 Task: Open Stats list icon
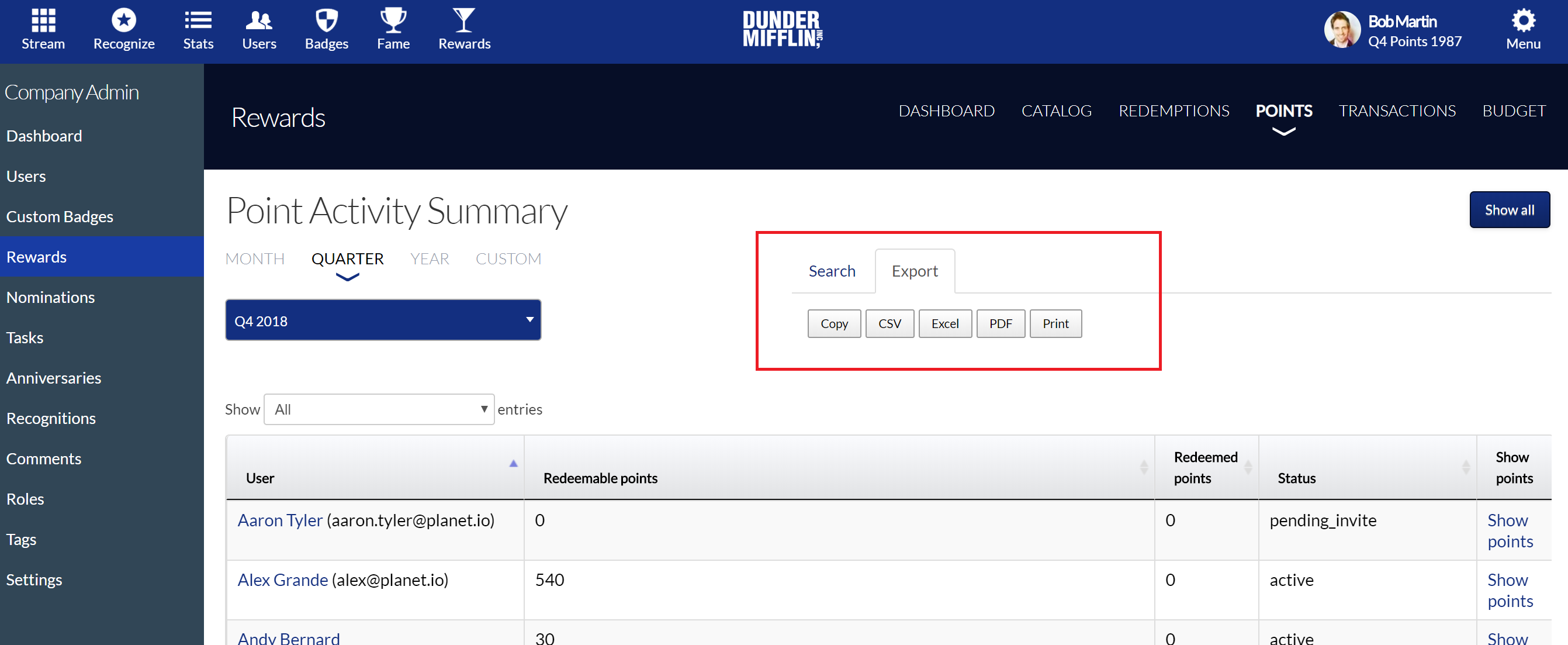pos(198,20)
